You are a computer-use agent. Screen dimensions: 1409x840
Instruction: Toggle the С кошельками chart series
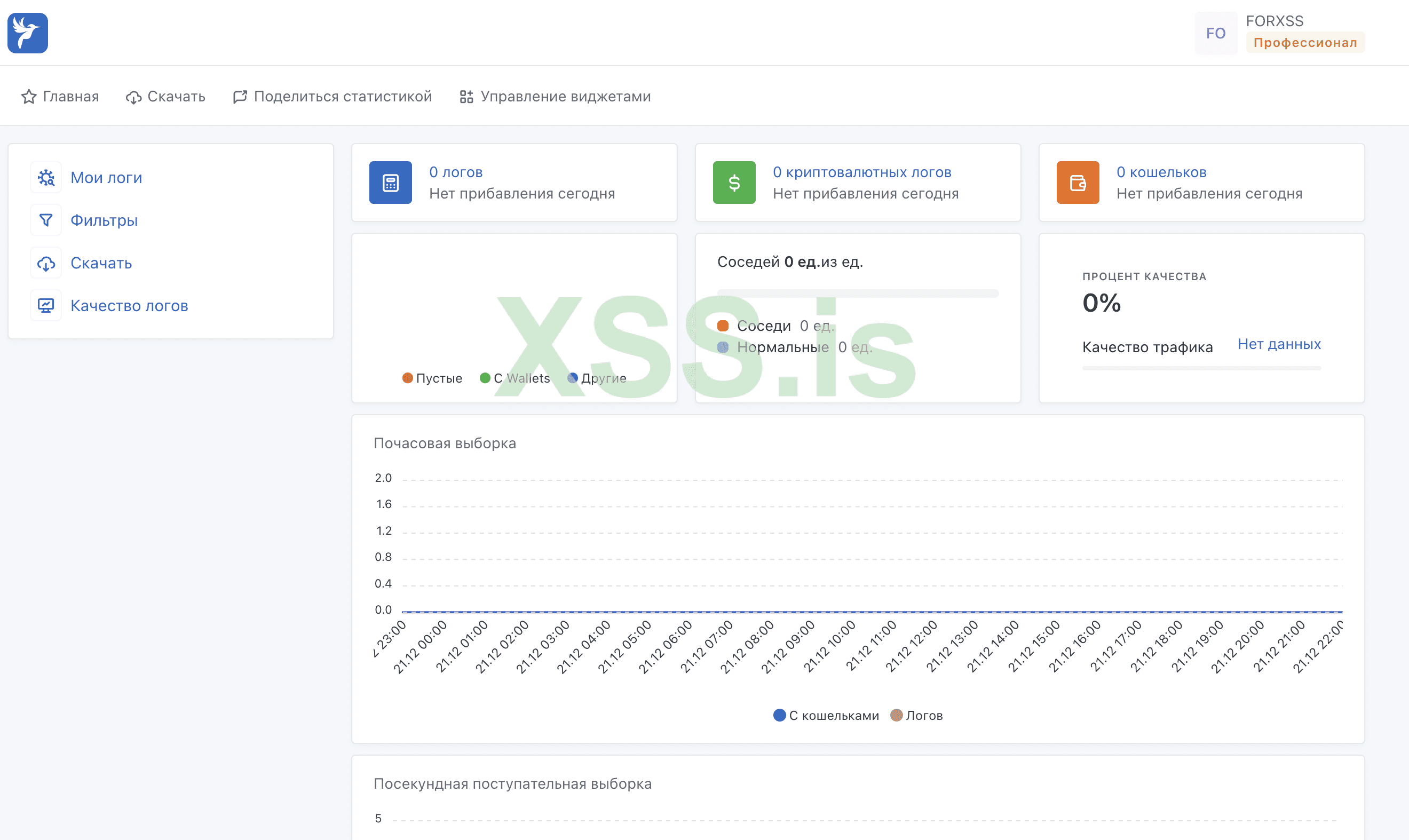(826, 716)
